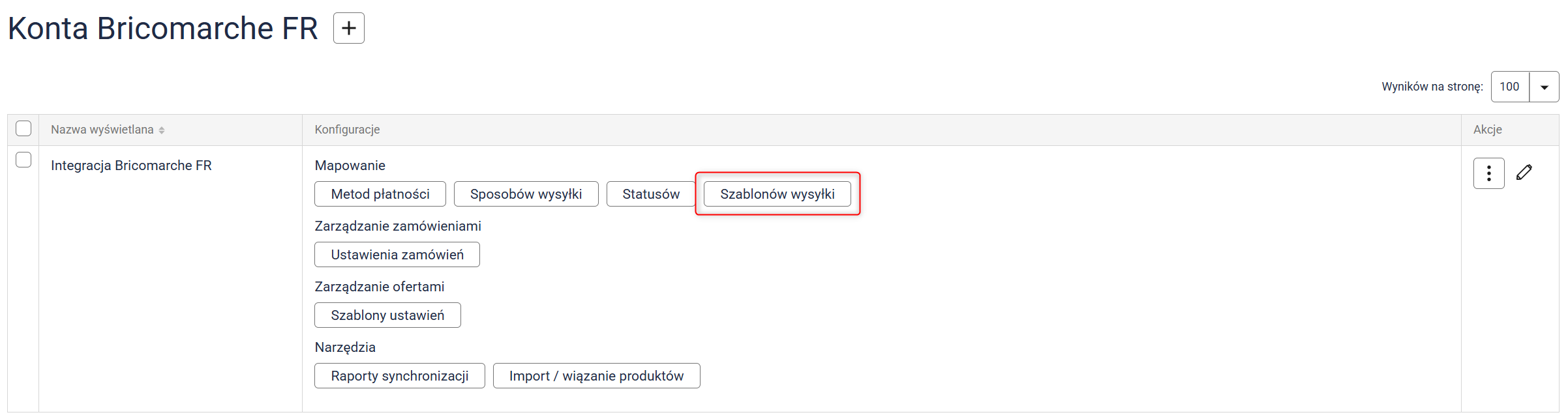Check the Integracja Bricomarche FR row checkbox
Viewport: 1568px width, 419px height.
tap(23, 160)
